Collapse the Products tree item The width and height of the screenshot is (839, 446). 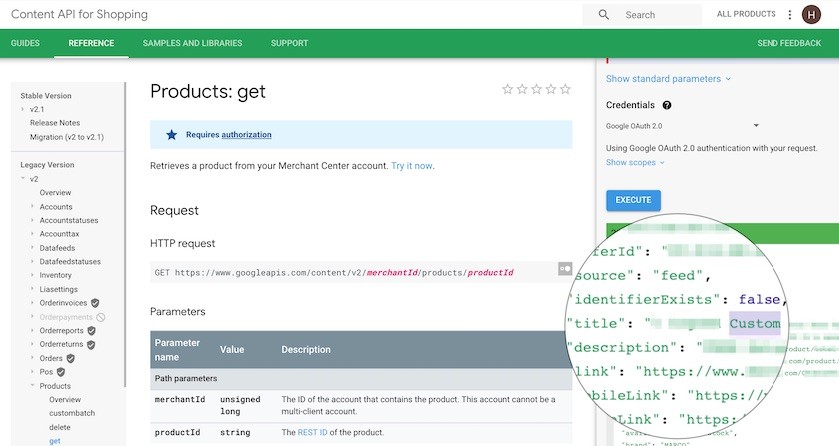click(32, 386)
